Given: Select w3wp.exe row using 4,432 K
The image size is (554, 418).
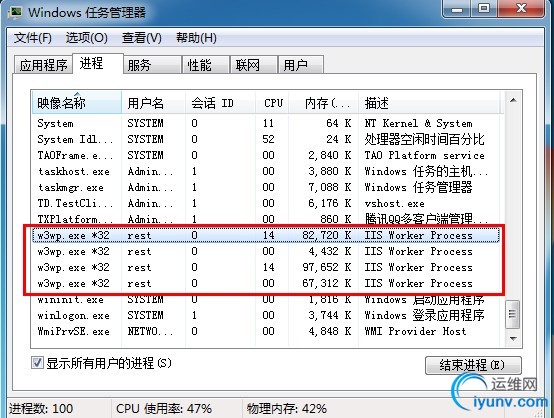Looking at the screenshot, I should (x=266, y=251).
